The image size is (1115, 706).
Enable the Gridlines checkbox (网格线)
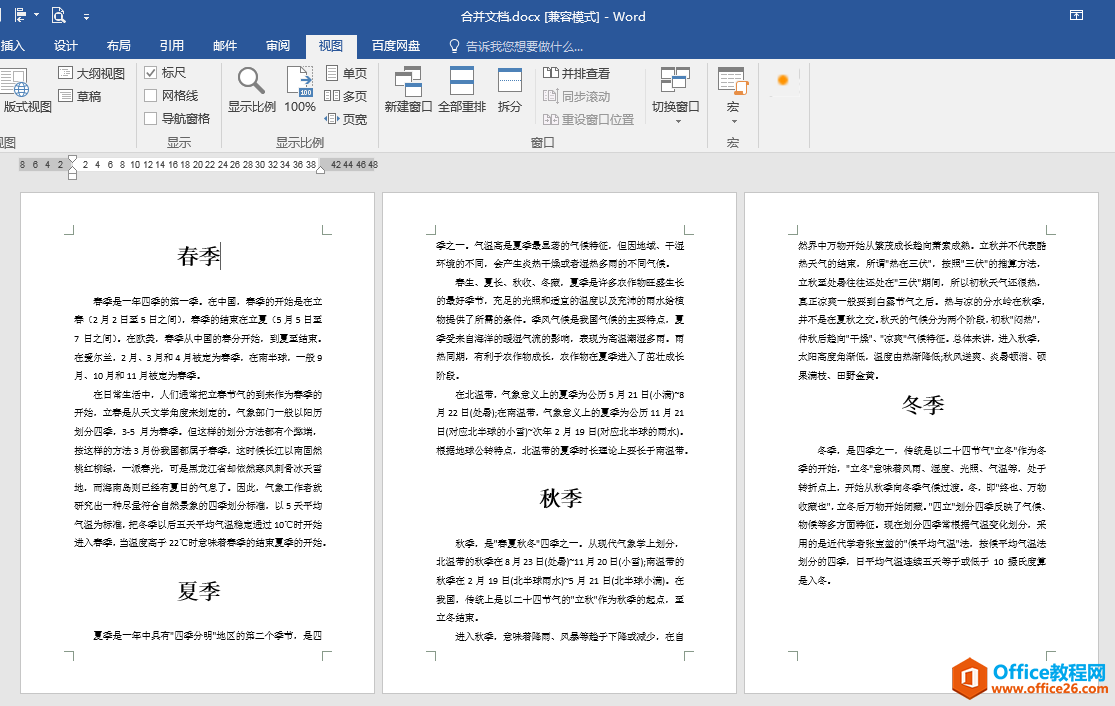click(x=151, y=95)
